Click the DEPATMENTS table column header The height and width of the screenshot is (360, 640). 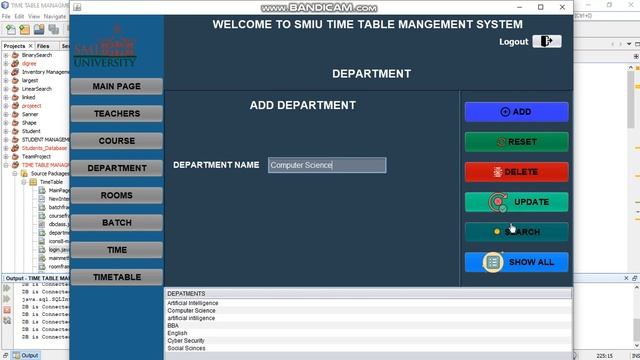click(x=367, y=294)
